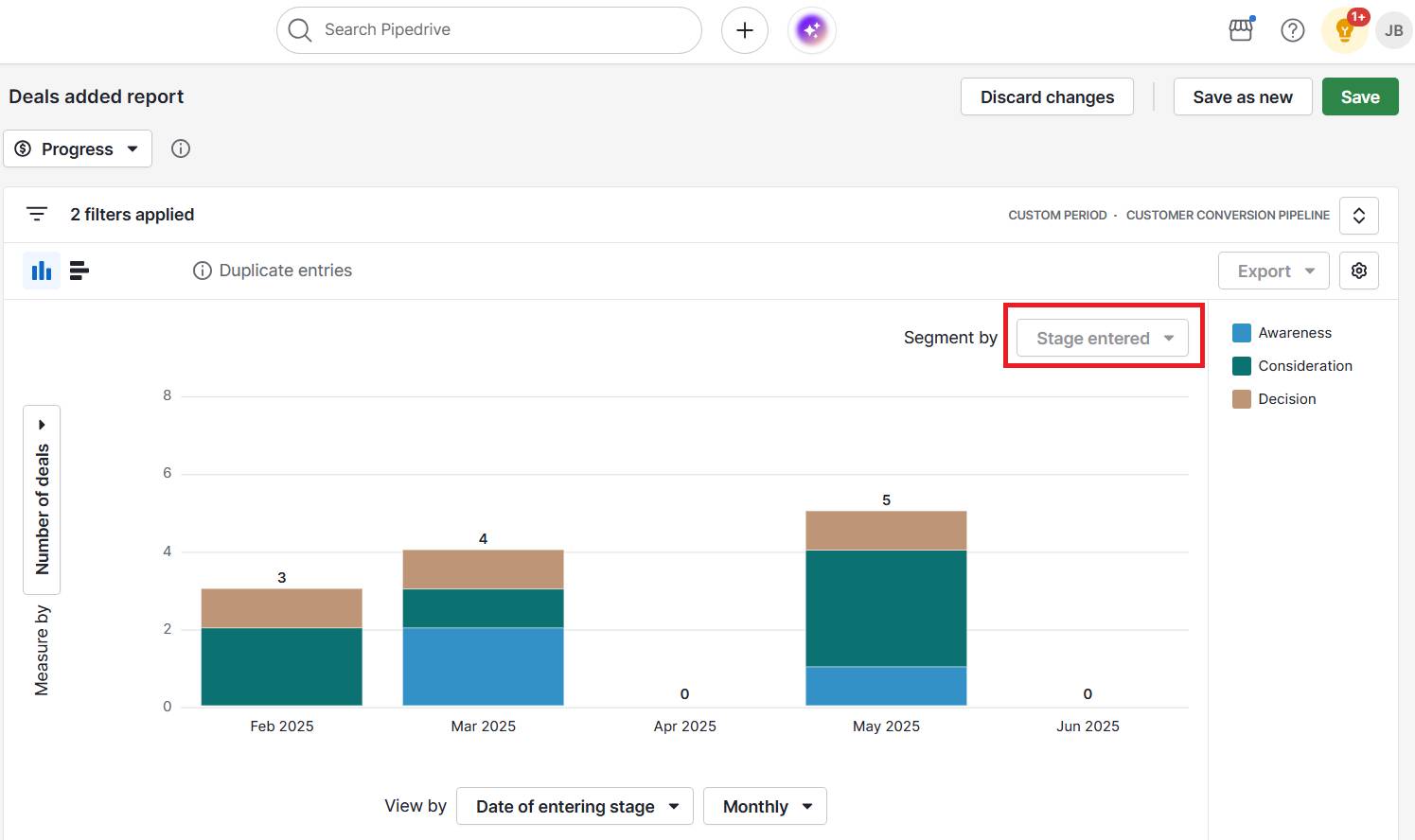The image size is (1415, 840).
Task: Open the Progress report type menu
Action: 78,149
